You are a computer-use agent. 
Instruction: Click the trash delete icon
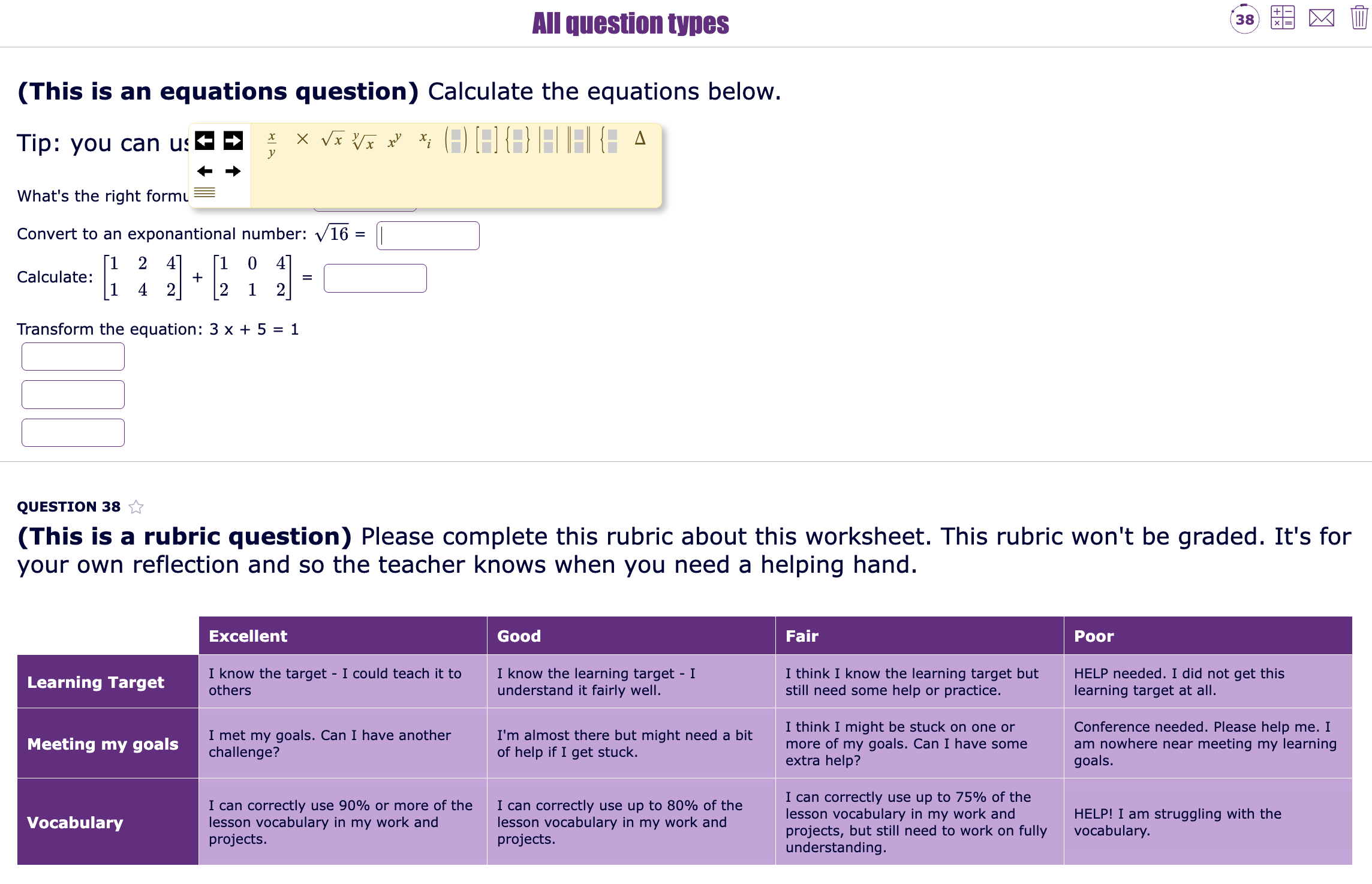pyautogui.click(x=1359, y=17)
